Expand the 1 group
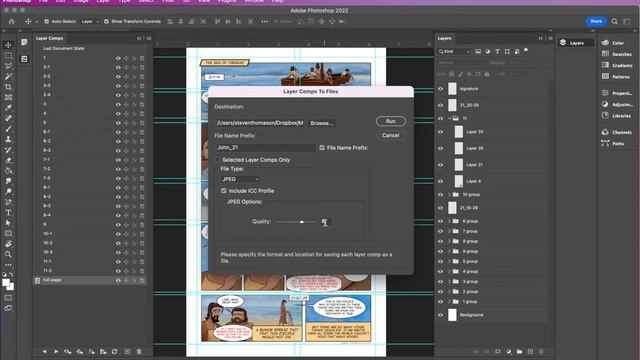The height and width of the screenshot is (360, 640). (x=449, y=302)
